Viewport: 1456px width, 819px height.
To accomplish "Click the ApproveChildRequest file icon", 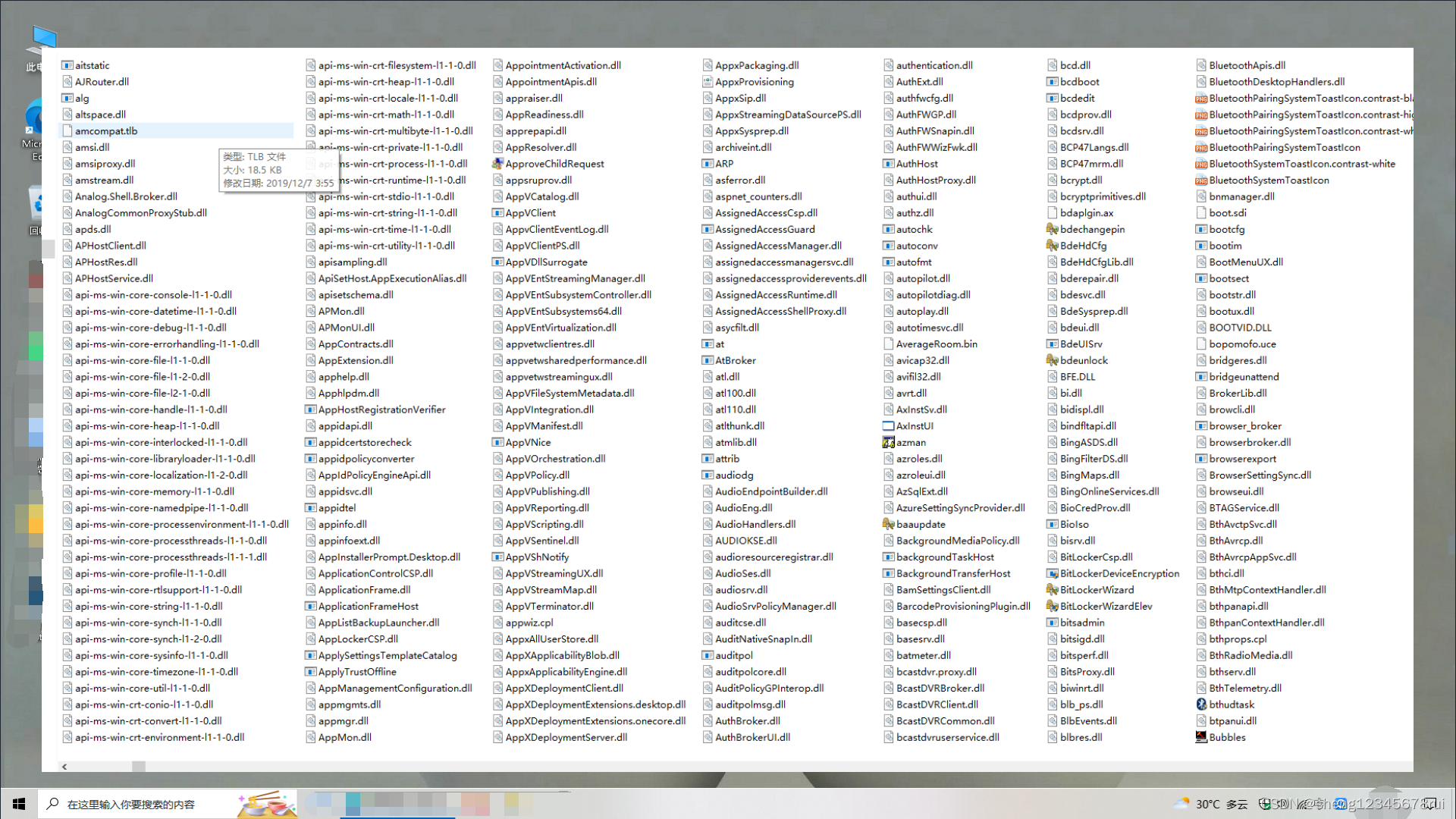I will point(497,164).
